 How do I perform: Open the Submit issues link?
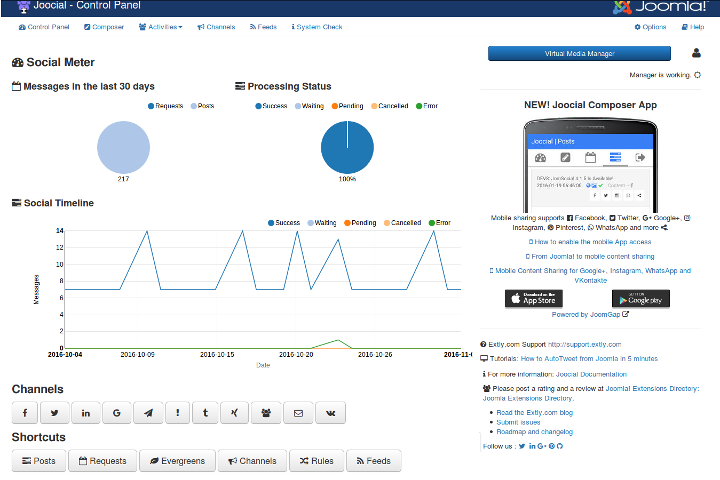[518, 423]
